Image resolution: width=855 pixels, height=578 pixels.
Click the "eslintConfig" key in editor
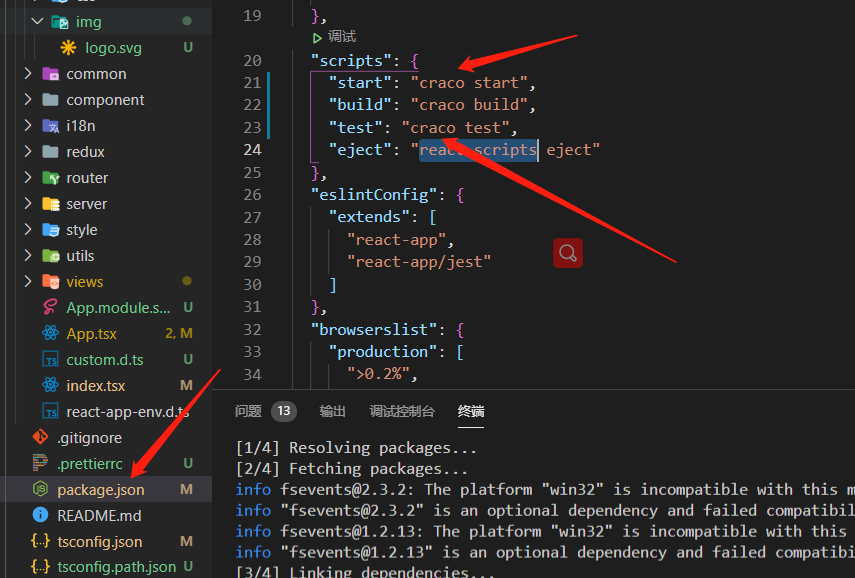coord(374,195)
